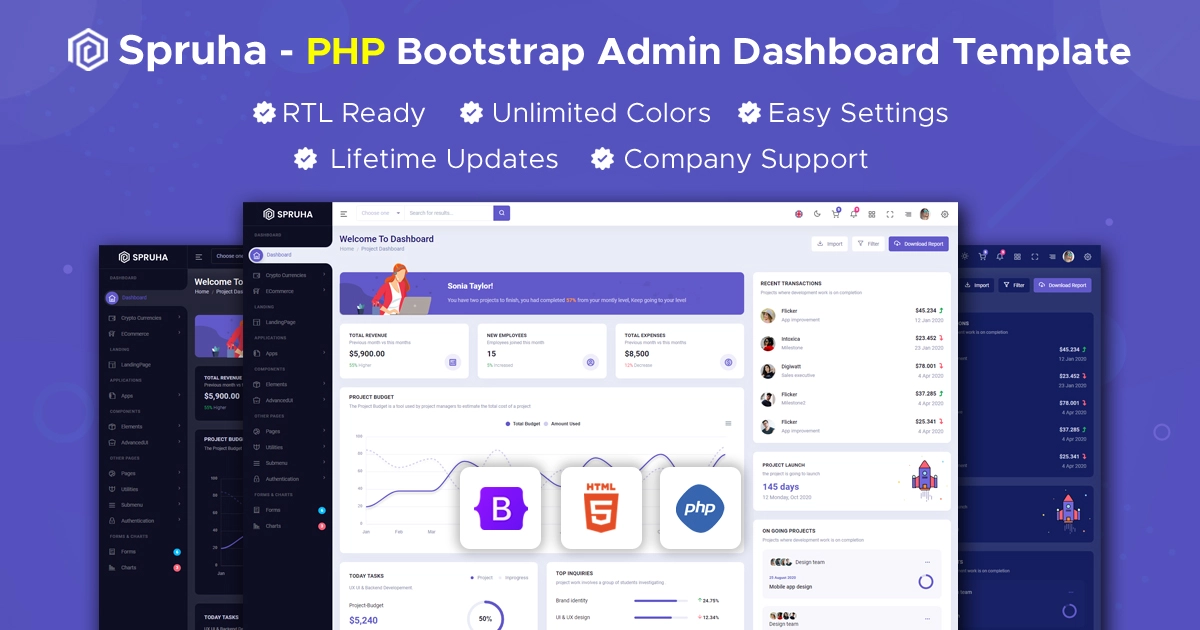The height and width of the screenshot is (630, 1200).
Task: Click the Import button in light dashboard
Action: click(829, 243)
